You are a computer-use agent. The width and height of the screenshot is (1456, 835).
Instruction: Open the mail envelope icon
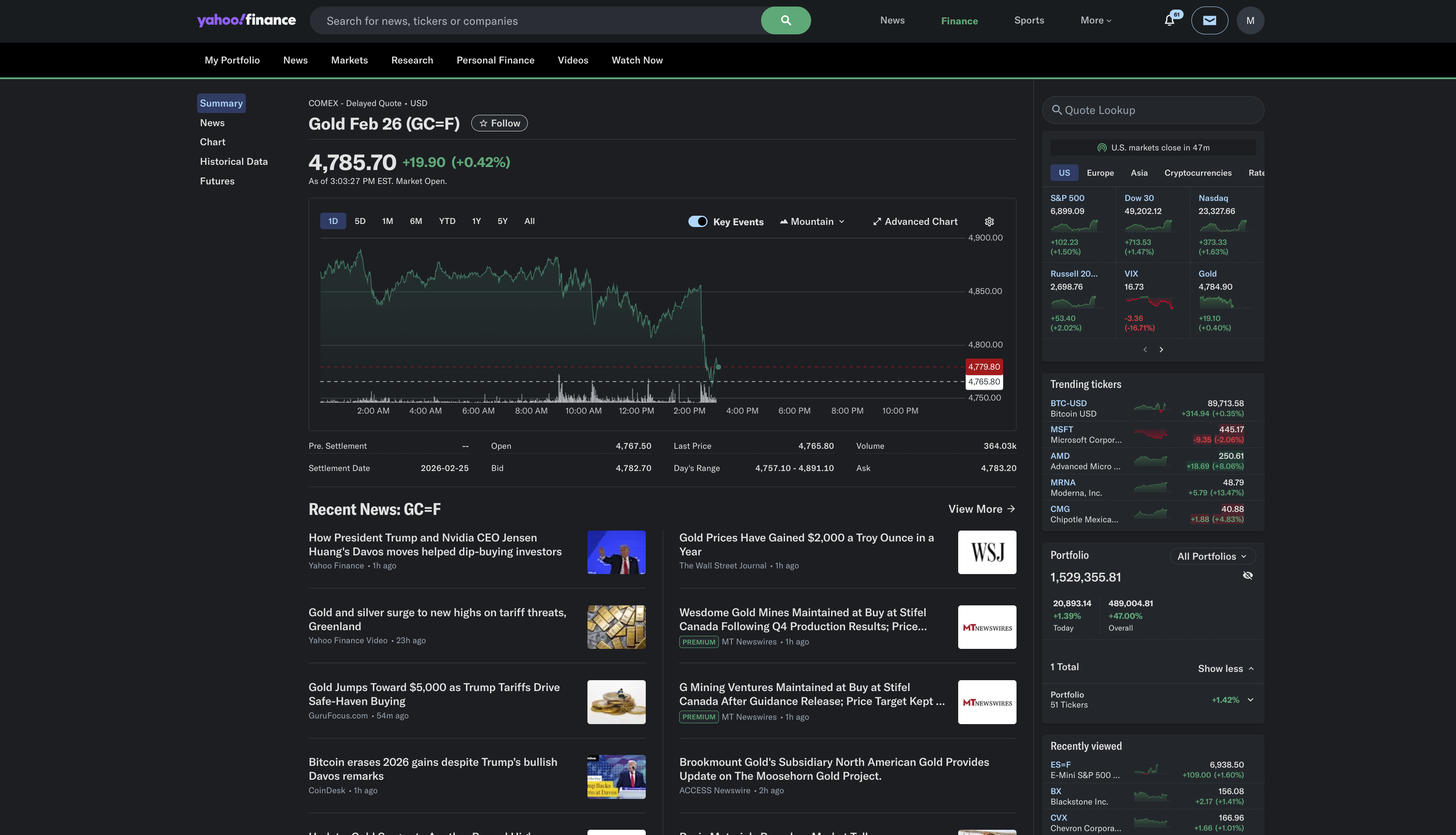pos(1209,20)
